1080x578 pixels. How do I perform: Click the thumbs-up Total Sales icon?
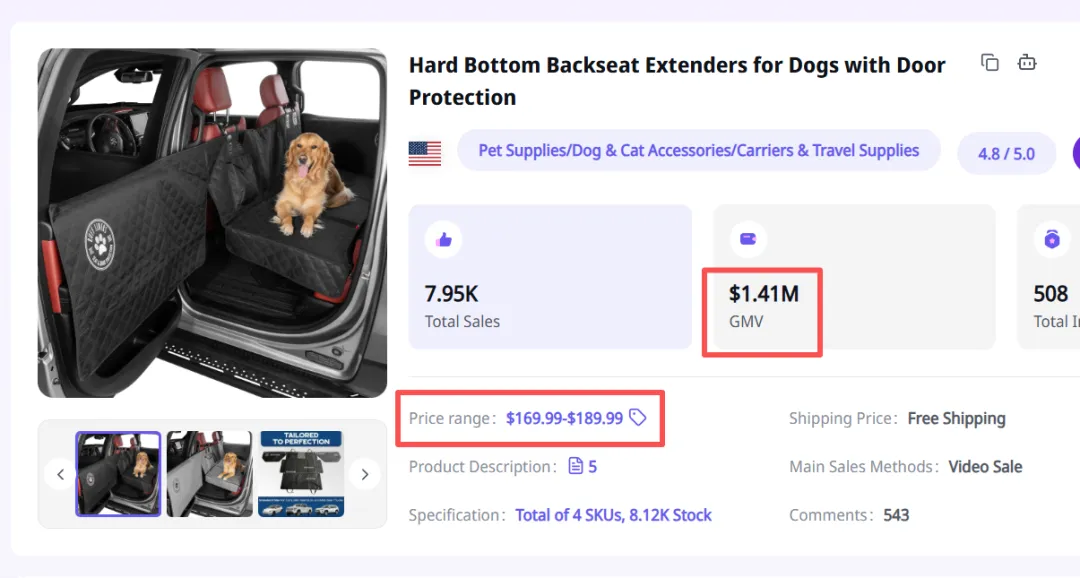[444, 240]
